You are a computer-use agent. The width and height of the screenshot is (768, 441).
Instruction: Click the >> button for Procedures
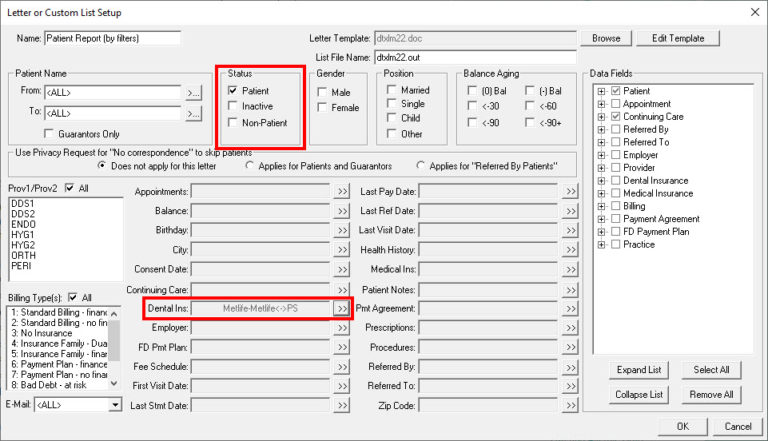tap(570, 347)
